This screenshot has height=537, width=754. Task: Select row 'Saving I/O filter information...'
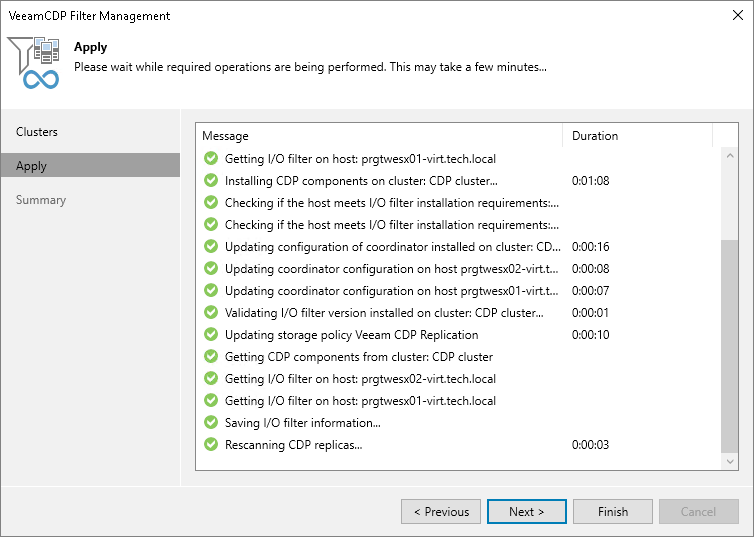(459, 423)
